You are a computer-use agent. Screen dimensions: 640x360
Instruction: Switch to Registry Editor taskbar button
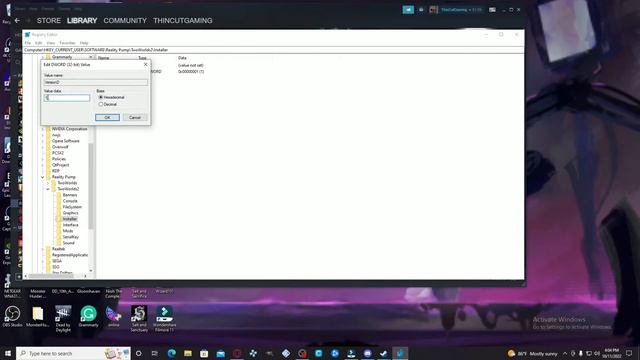pos(400,353)
